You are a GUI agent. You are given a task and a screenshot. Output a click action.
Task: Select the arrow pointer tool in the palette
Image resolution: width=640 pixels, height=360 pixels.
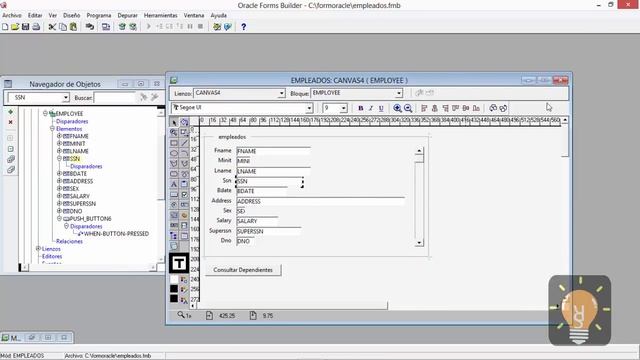coord(174,122)
